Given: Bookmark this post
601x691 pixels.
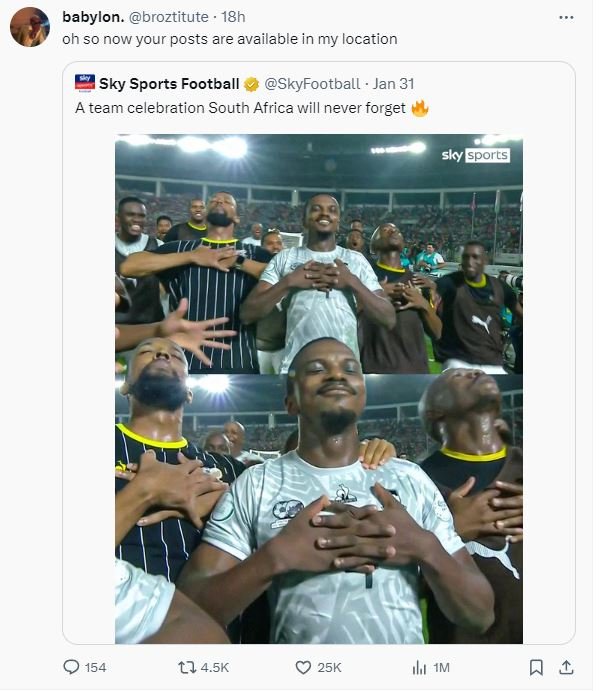Looking at the screenshot, I should 537,667.
